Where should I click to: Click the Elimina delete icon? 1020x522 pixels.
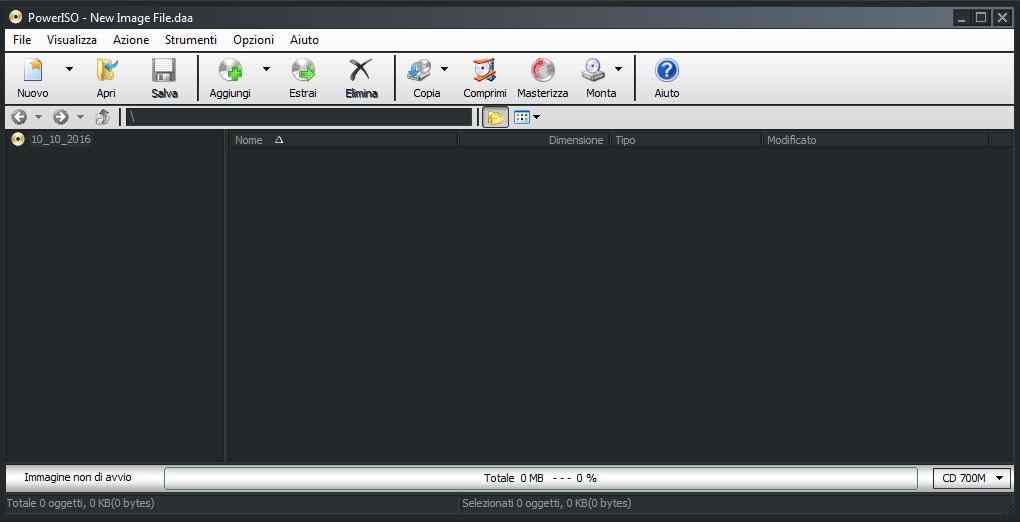361,70
